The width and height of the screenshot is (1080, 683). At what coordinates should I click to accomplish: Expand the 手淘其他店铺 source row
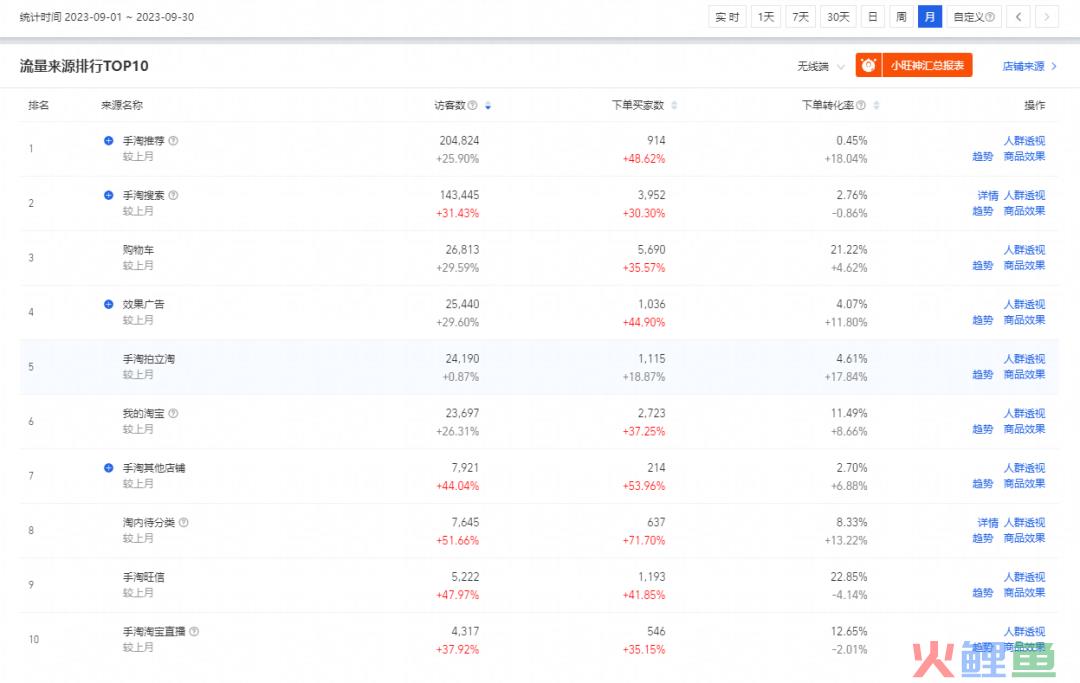pos(108,467)
